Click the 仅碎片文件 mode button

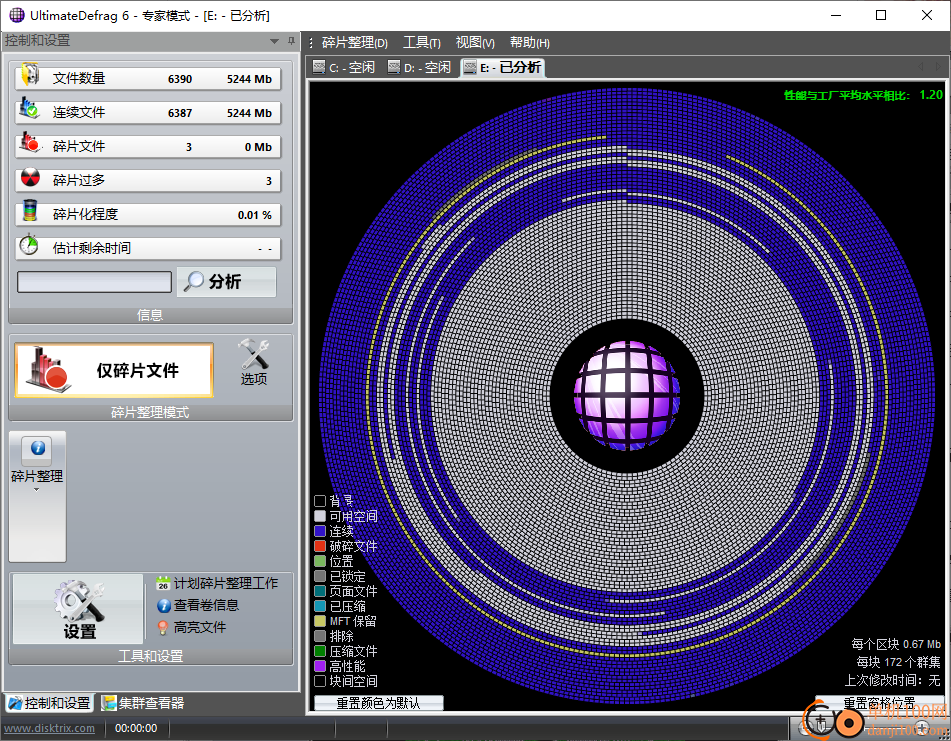(x=114, y=370)
